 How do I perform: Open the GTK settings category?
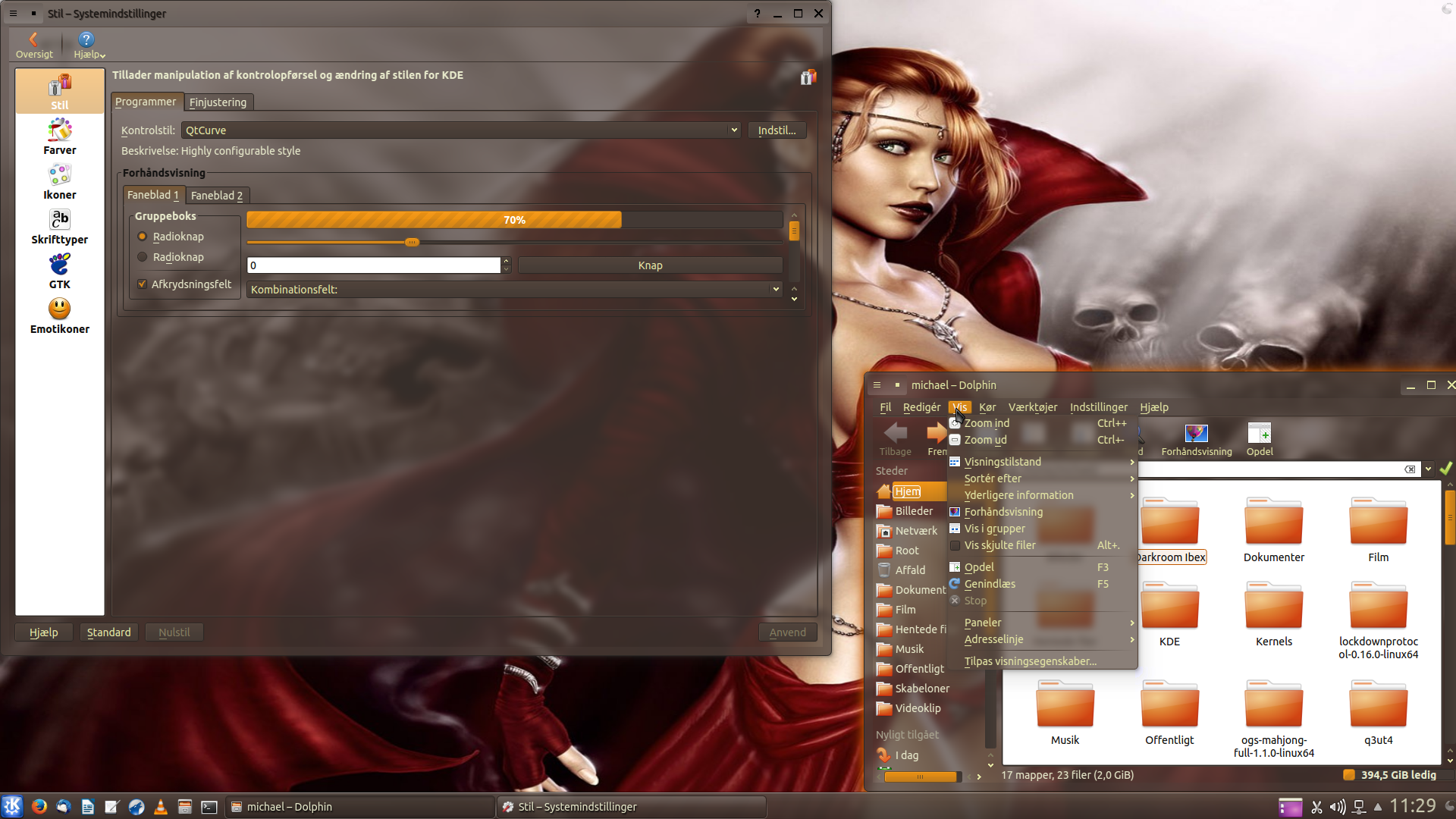click(60, 271)
